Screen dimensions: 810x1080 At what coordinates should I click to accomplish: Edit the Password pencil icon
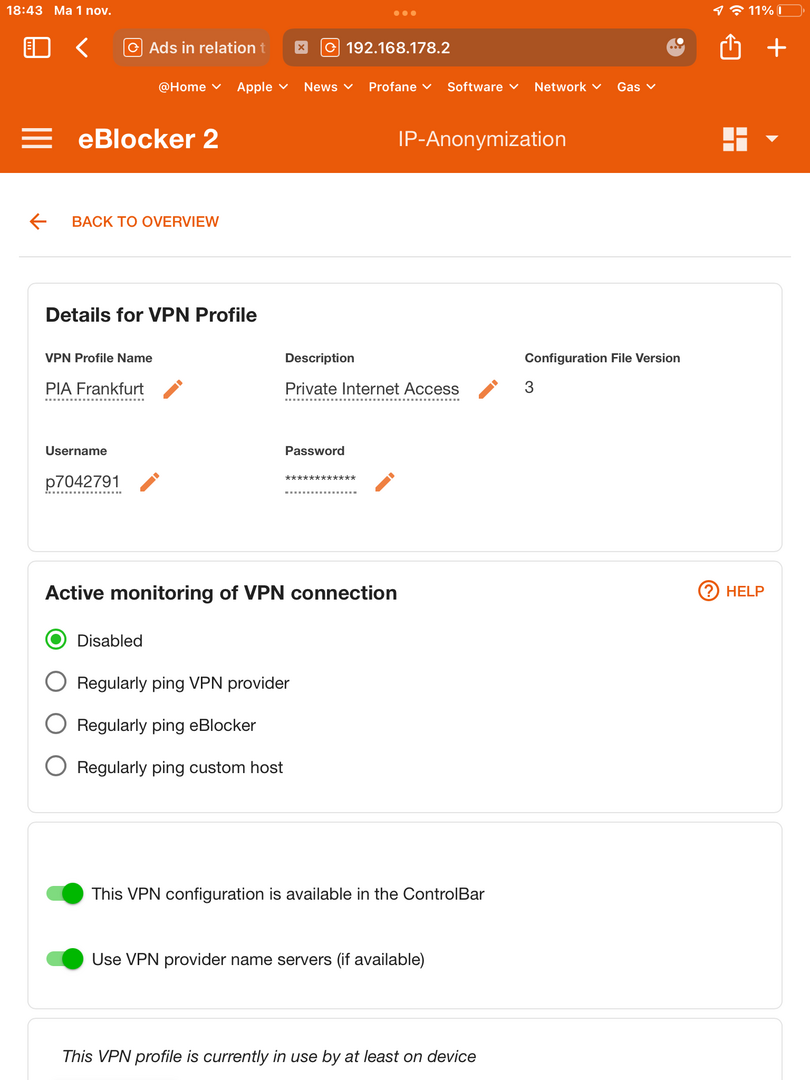(385, 482)
